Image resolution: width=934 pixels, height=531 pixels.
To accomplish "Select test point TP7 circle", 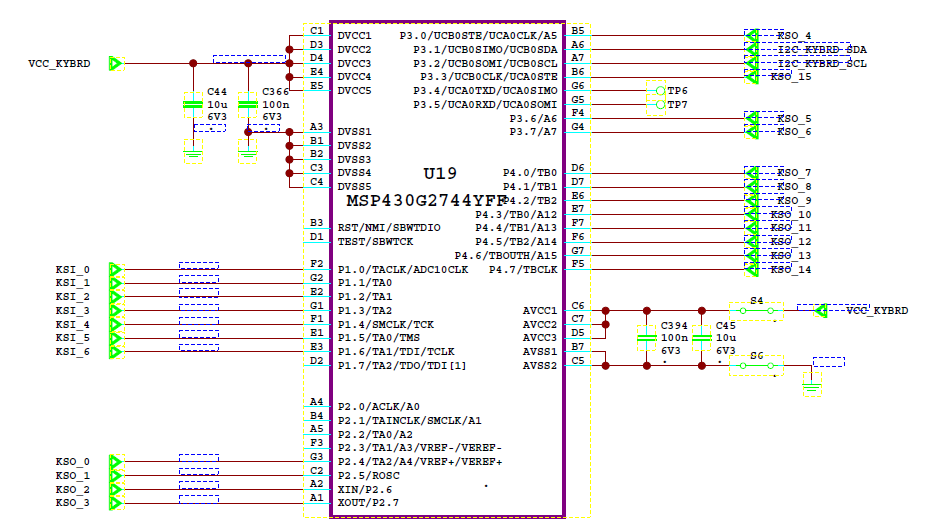I will [x=660, y=105].
